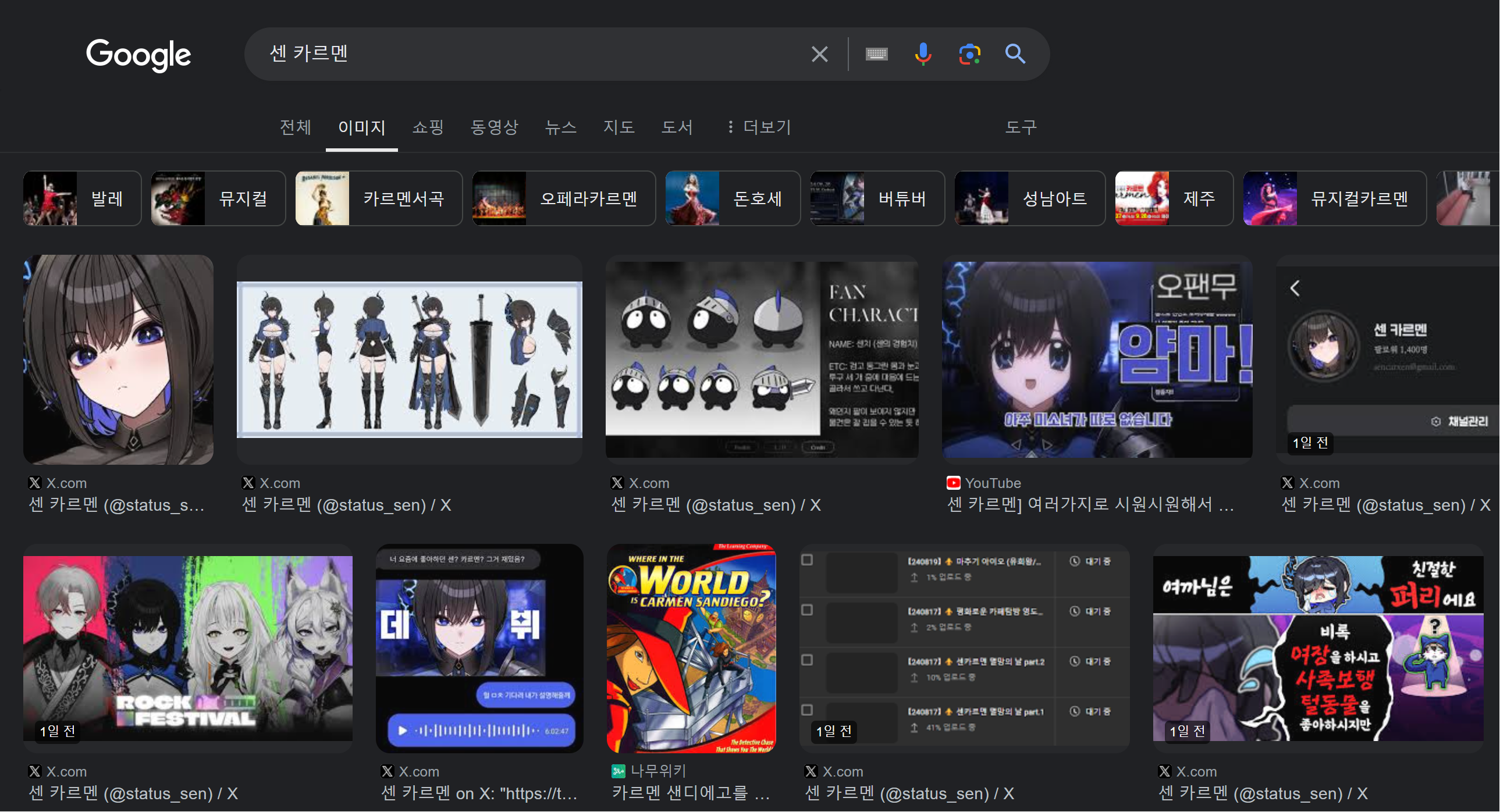This screenshot has height=812, width=1500.
Task: Filter by 성남아트 chip
Action: 1030,198
